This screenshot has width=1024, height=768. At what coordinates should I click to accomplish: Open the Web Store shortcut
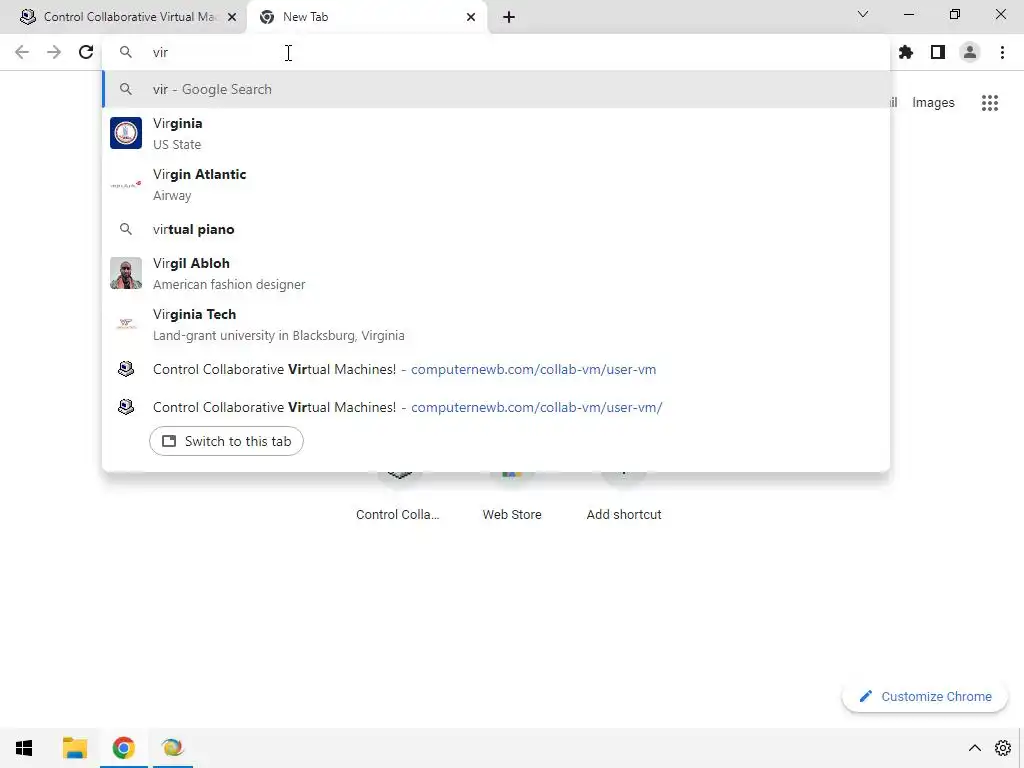coord(512,496)
